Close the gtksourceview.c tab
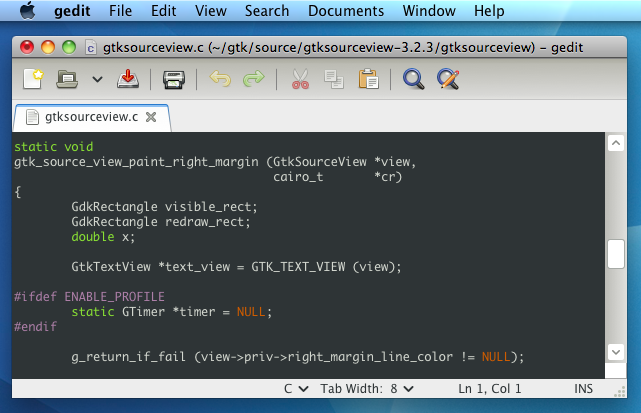This screenshot has width=641, height=413. [151, 117]
